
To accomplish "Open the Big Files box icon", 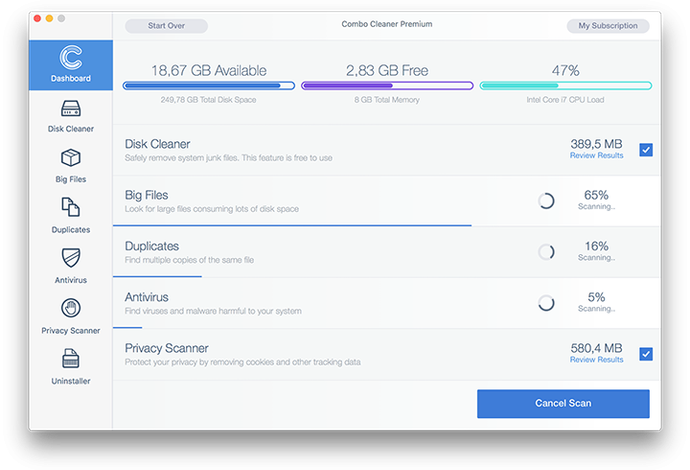I will coord(71,158).
